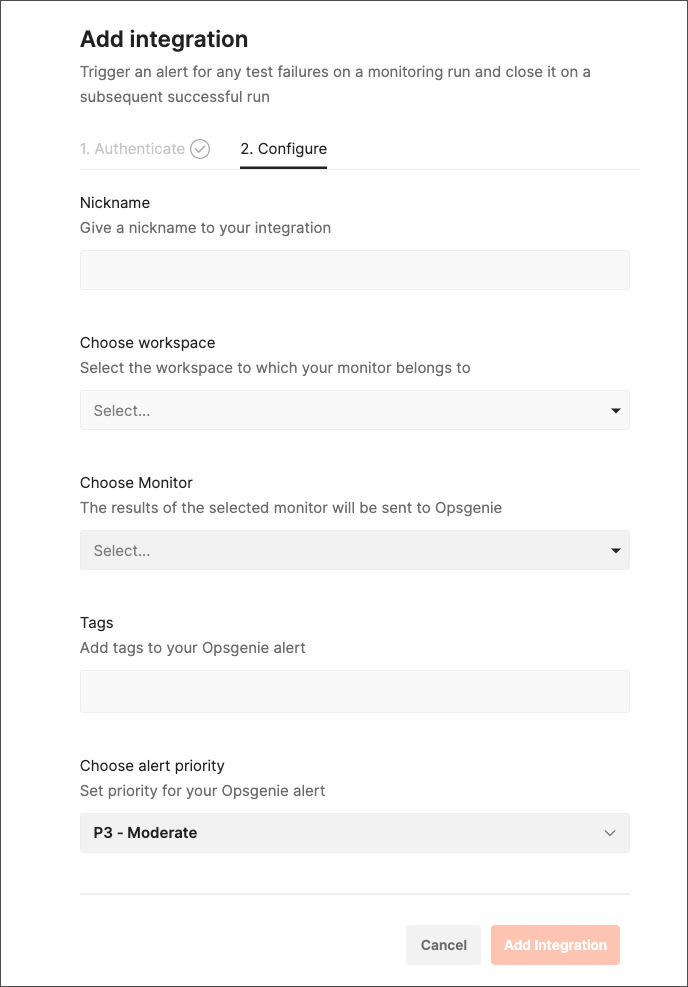
Task: Click the Nickname field label
Action: click(x=115, y=203)
